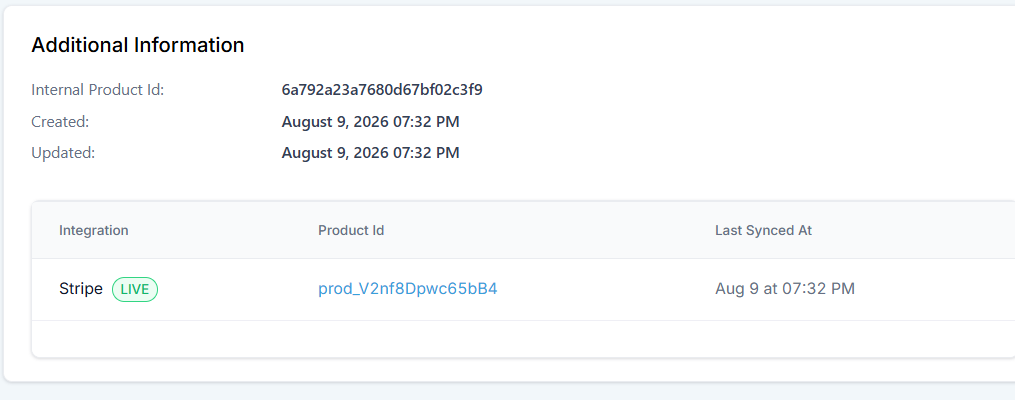Viewport: 1015px width, 400px height.
Task: Click the green LIVE badge
Action: pyautogui.click(x=135, y=289)
